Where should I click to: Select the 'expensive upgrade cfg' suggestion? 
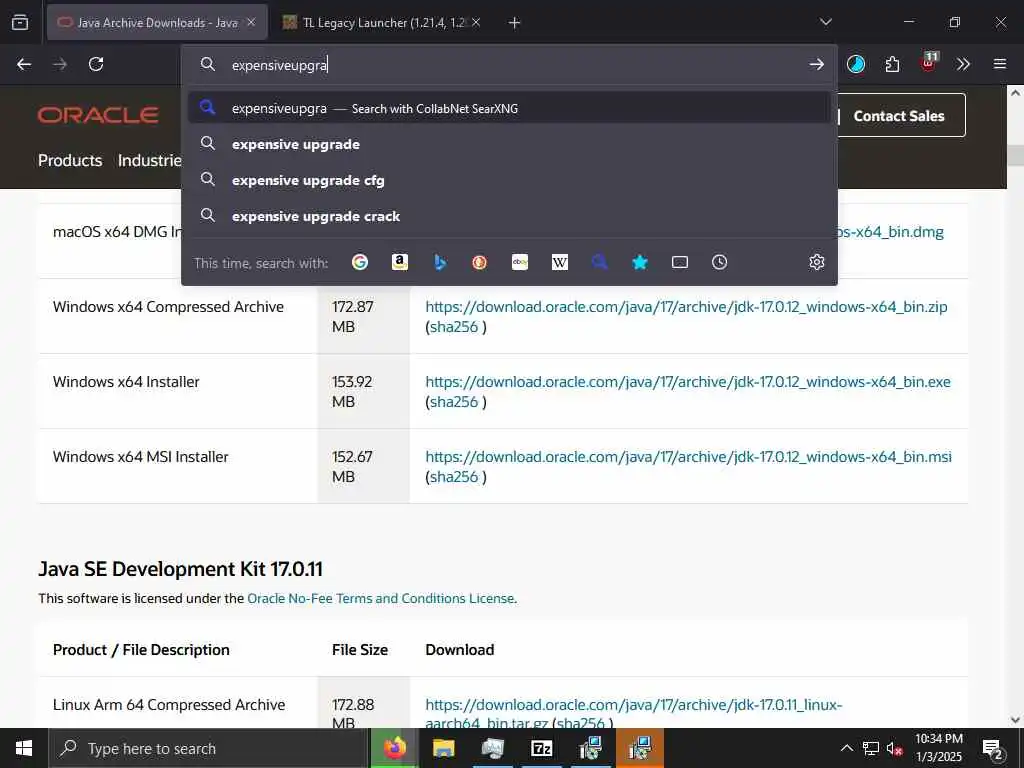(x=509, y=180)
